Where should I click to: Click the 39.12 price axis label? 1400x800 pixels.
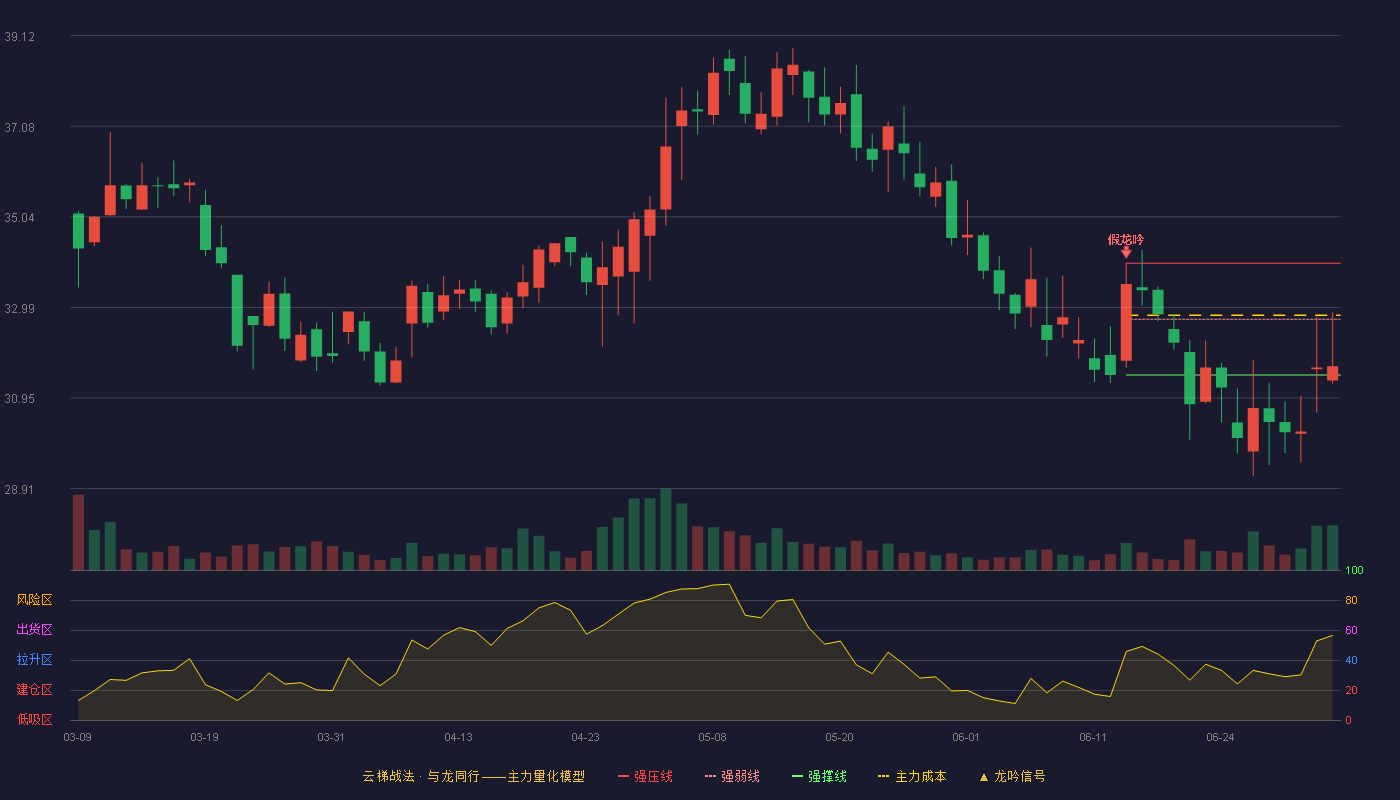pyautogui.click(x=19, y=37)
